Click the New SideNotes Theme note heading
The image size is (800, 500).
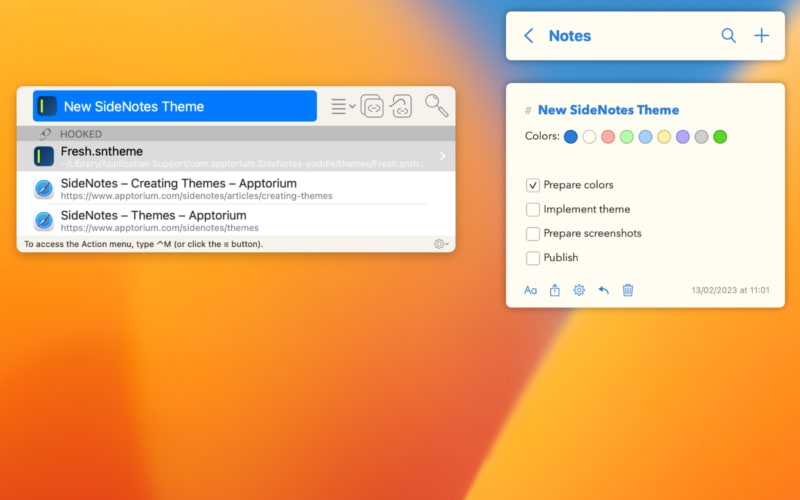[608, 110]
